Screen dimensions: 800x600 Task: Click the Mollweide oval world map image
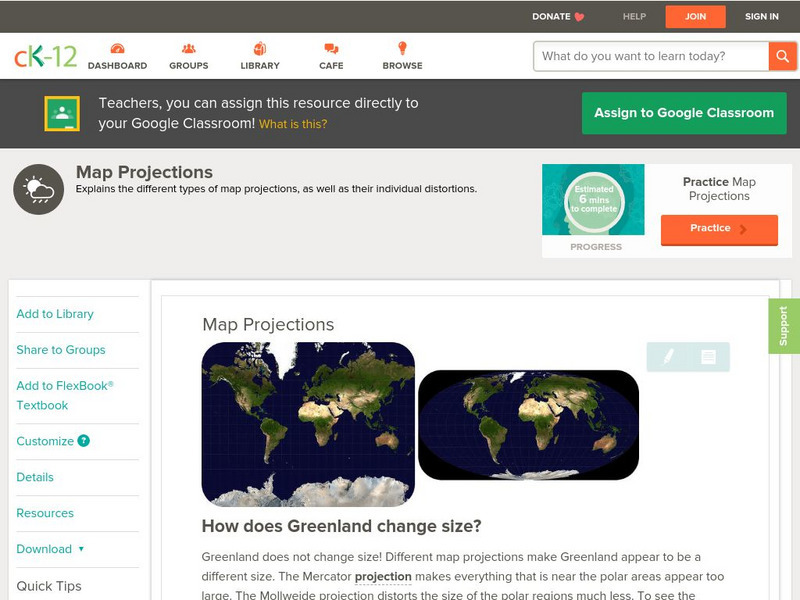(529, 425)
